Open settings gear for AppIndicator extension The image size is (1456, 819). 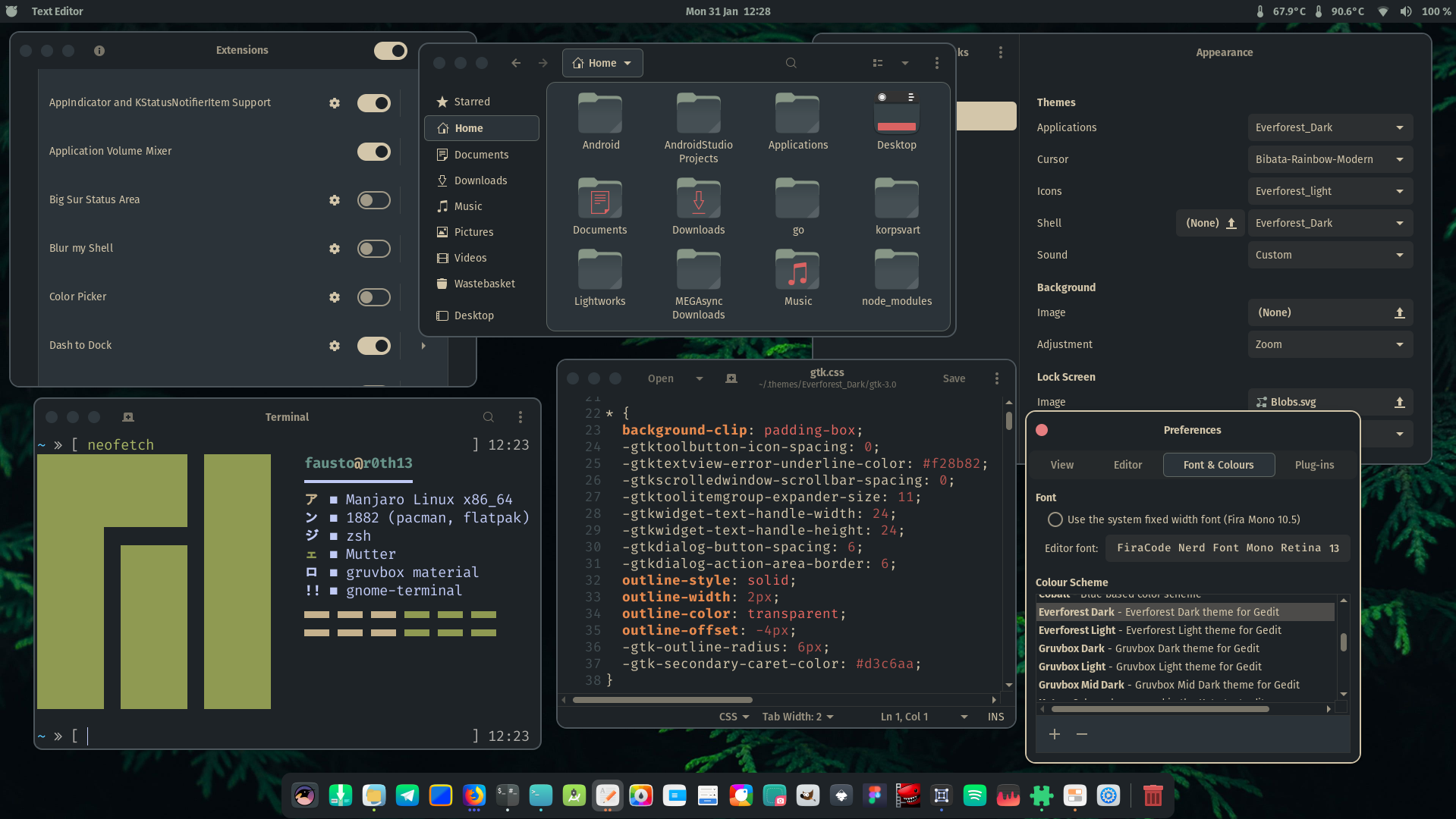(x=335, y=103)
